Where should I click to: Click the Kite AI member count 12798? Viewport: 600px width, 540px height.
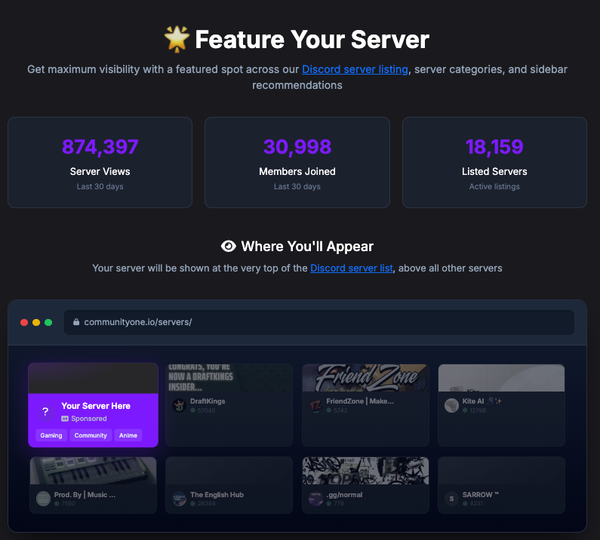click(x=478, y=410)
